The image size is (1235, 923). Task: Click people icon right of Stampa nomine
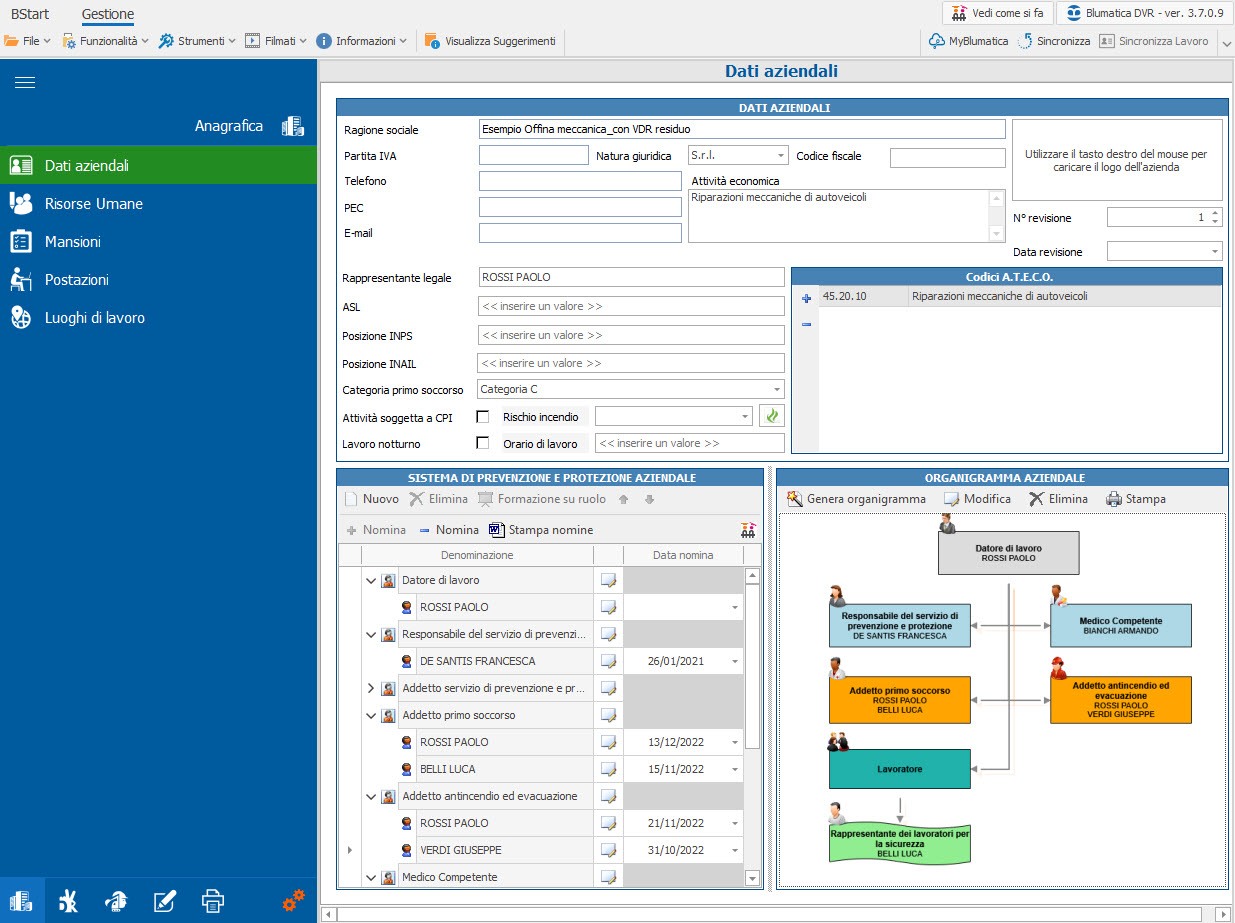coord(748,530)
